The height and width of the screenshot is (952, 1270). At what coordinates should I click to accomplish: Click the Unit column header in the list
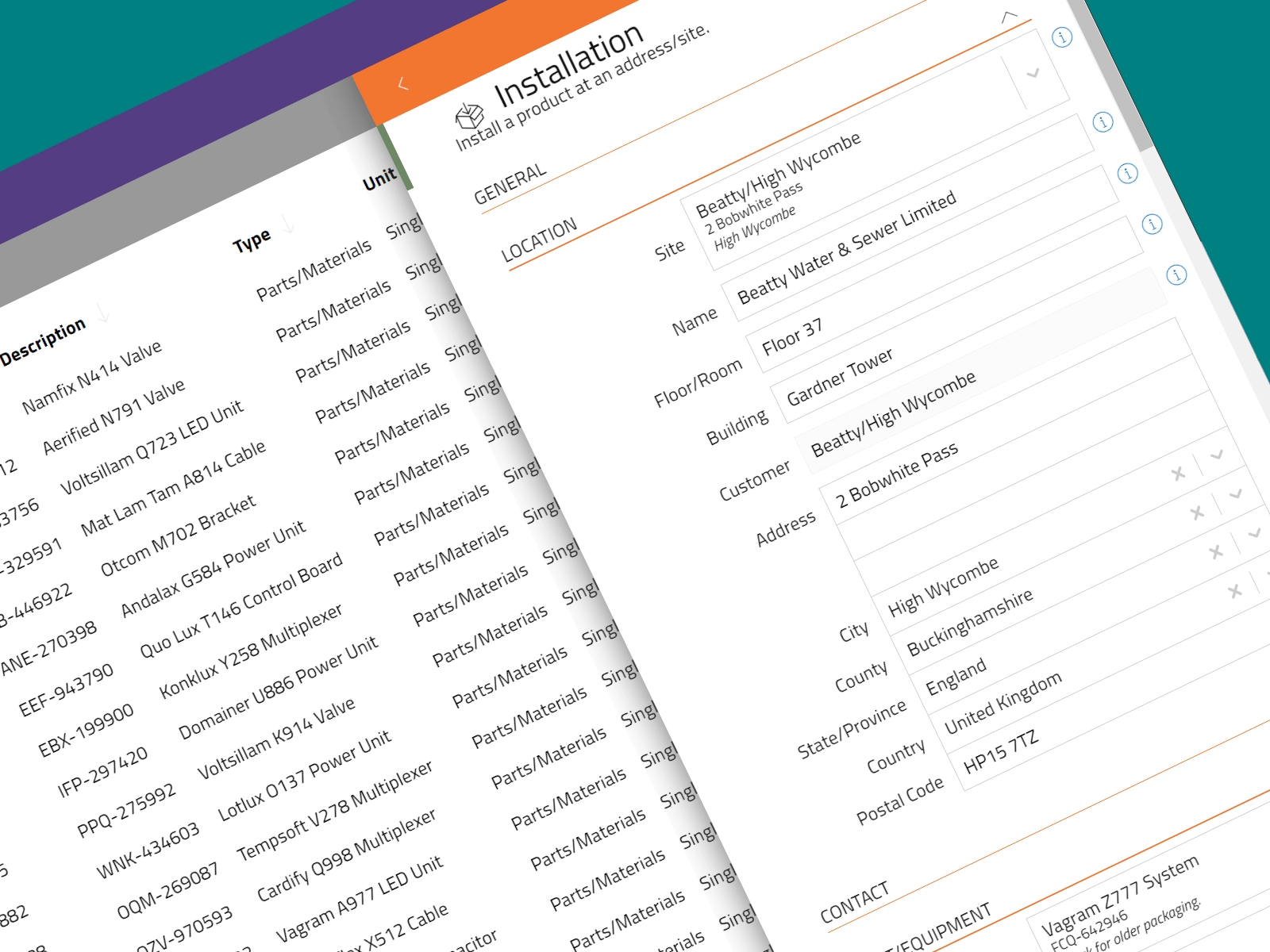(379, 180)
